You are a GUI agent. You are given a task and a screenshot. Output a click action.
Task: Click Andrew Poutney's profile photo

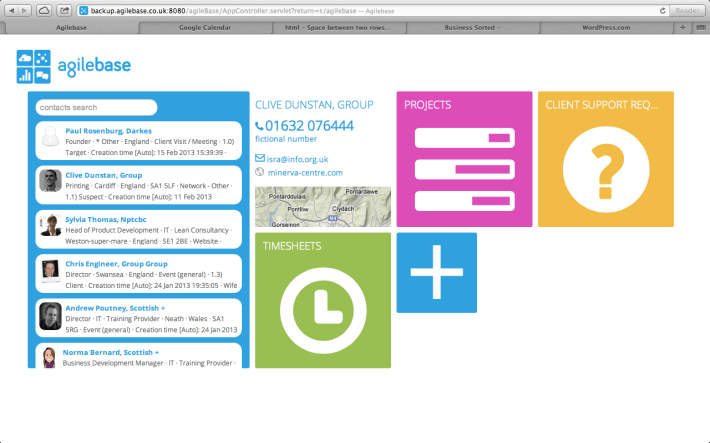50,316
